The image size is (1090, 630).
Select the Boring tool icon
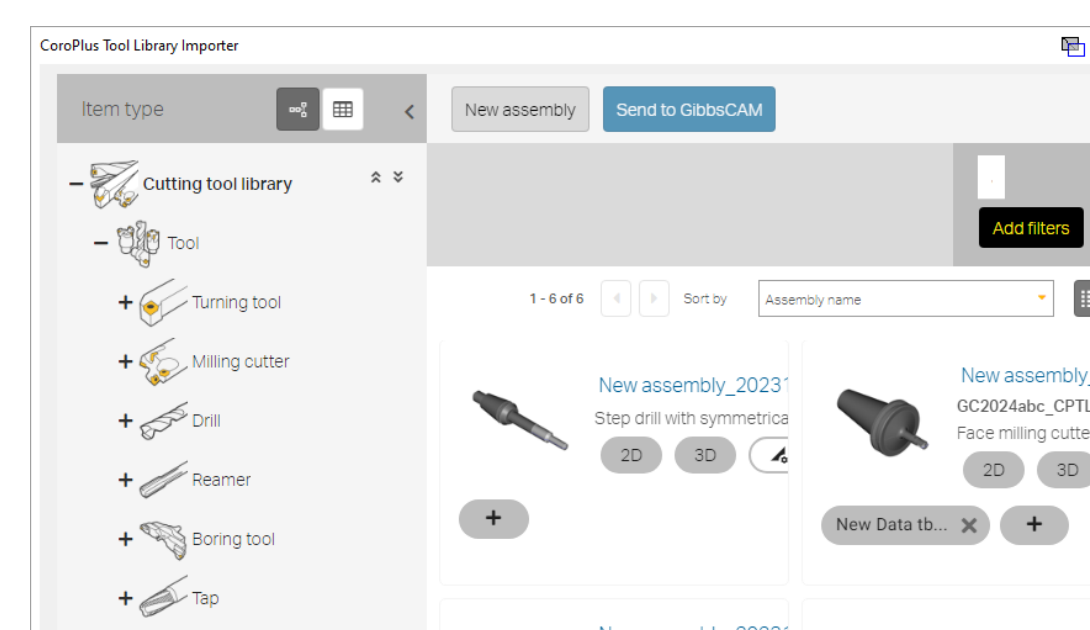click(163, 540)
